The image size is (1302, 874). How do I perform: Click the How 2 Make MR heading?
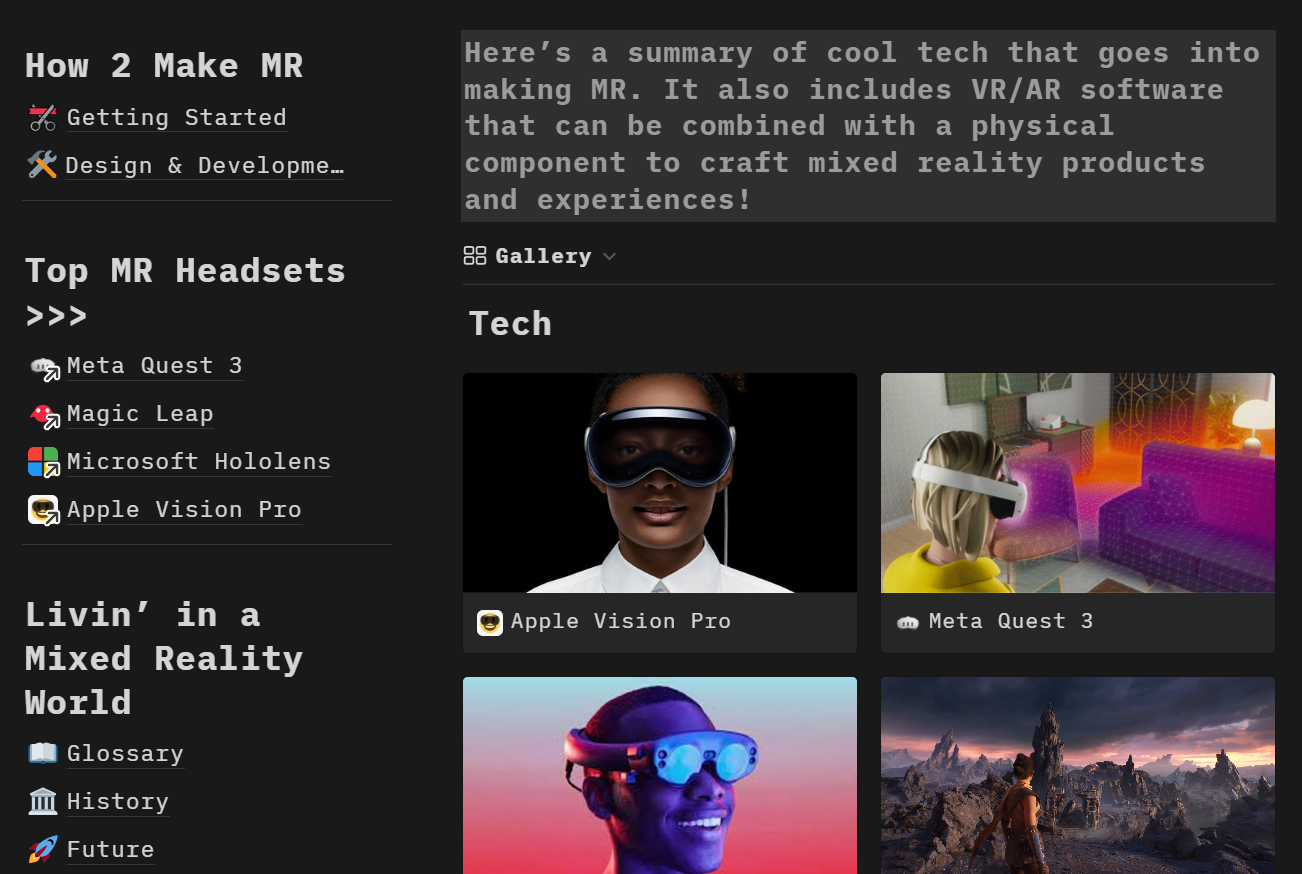(164, 66)
